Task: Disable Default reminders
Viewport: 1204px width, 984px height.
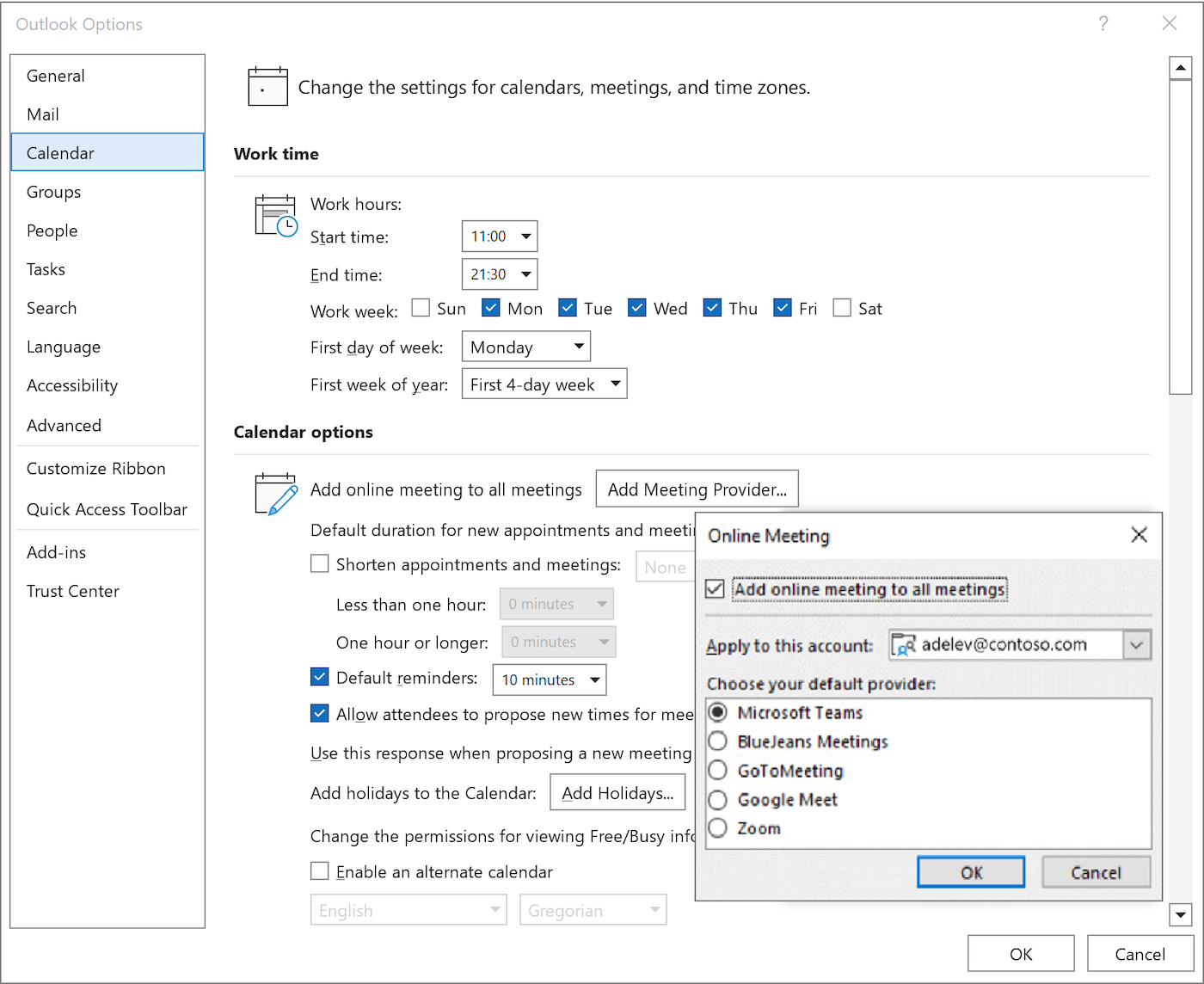Action: pos(319,677)
